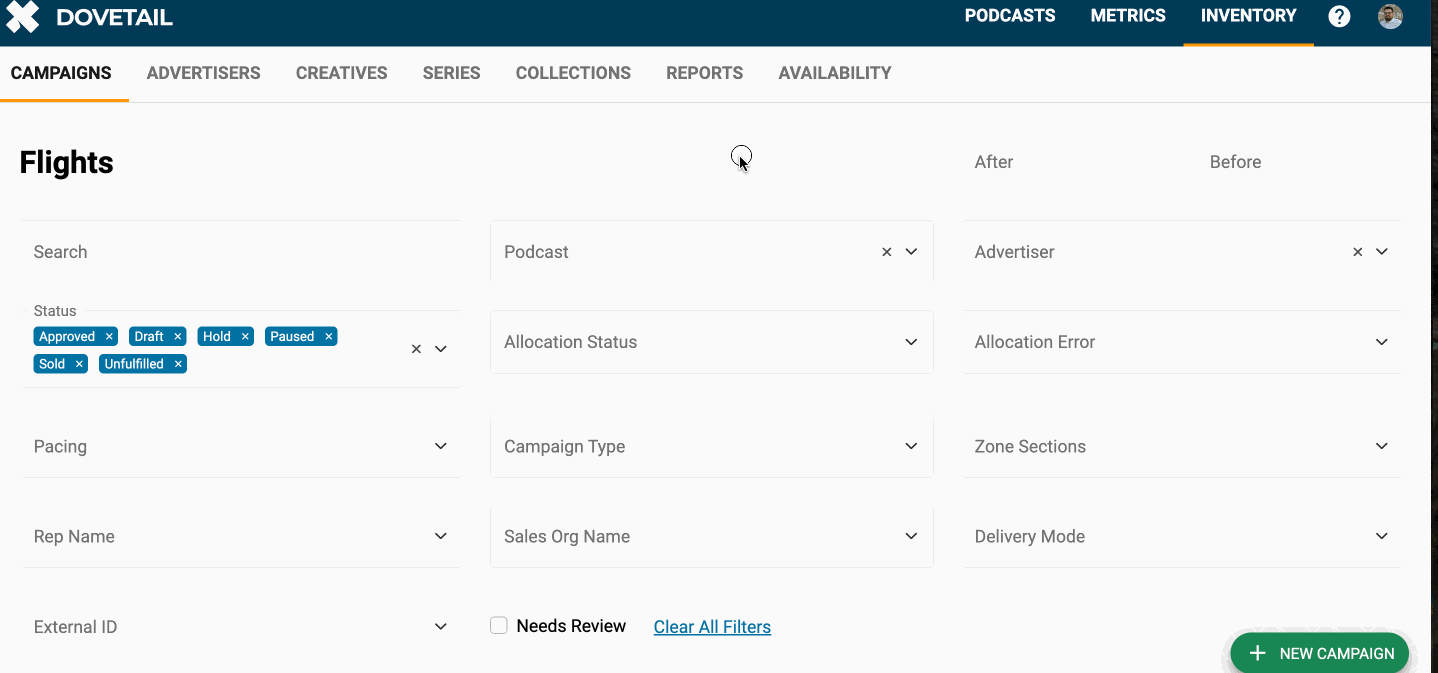Screen dimensions: 1438x673
Task: Expand the Zone Sections dropdown
Action: (x=1182, y=446)
